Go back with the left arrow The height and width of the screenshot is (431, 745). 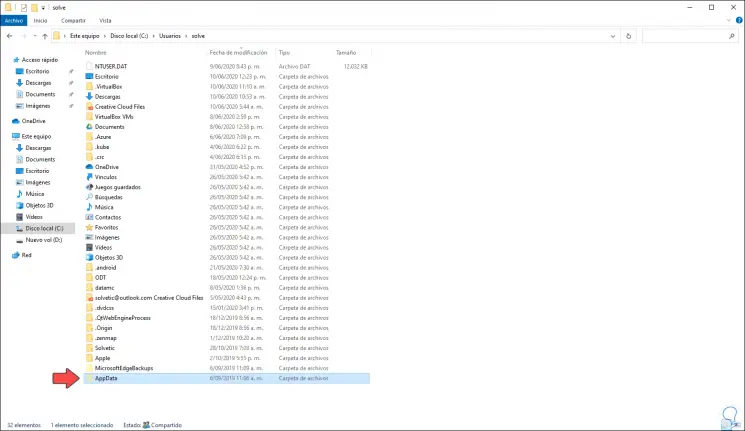coord(10,36)
